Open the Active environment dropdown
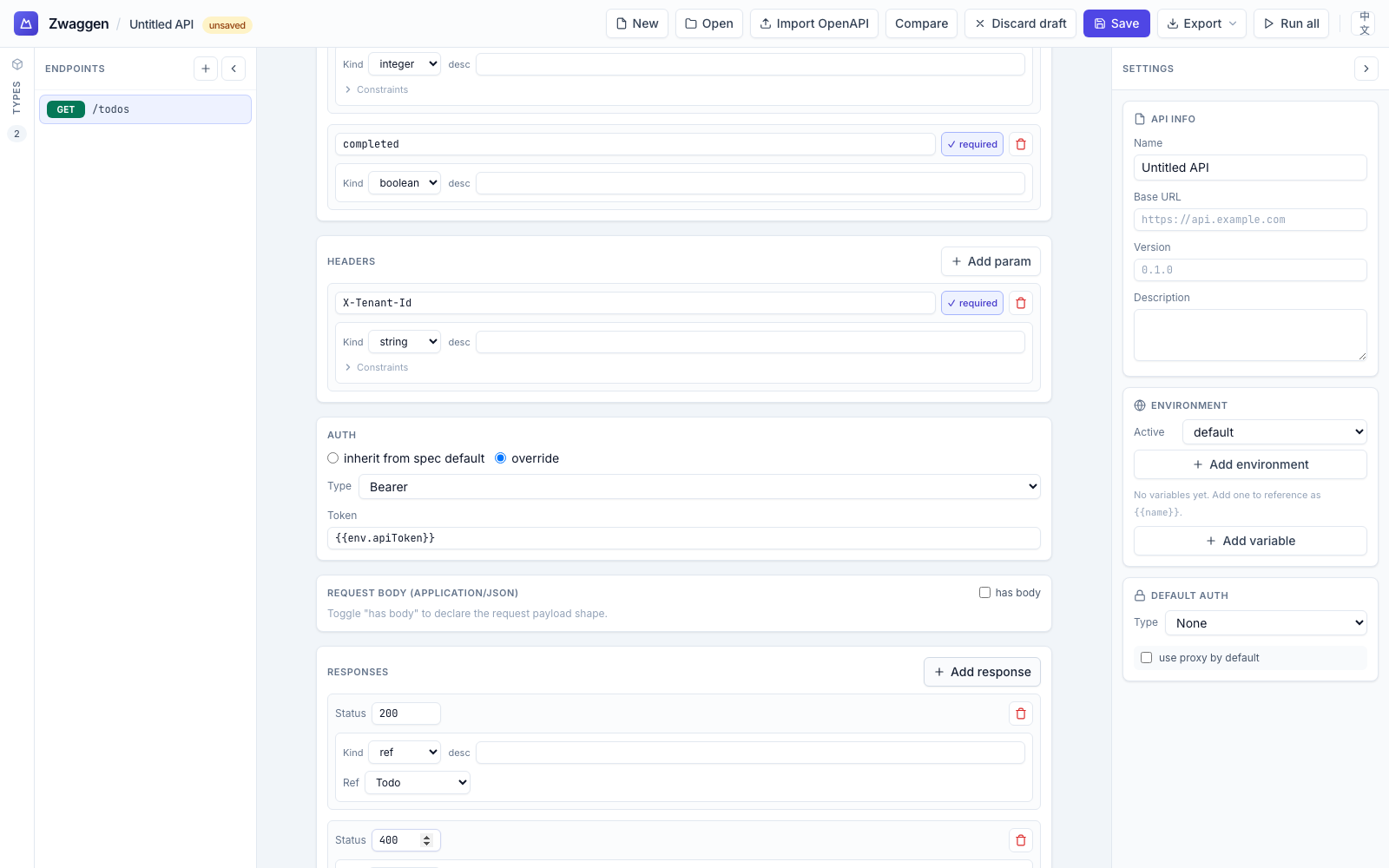The image size is (1389, 868). click(1274, 431)
